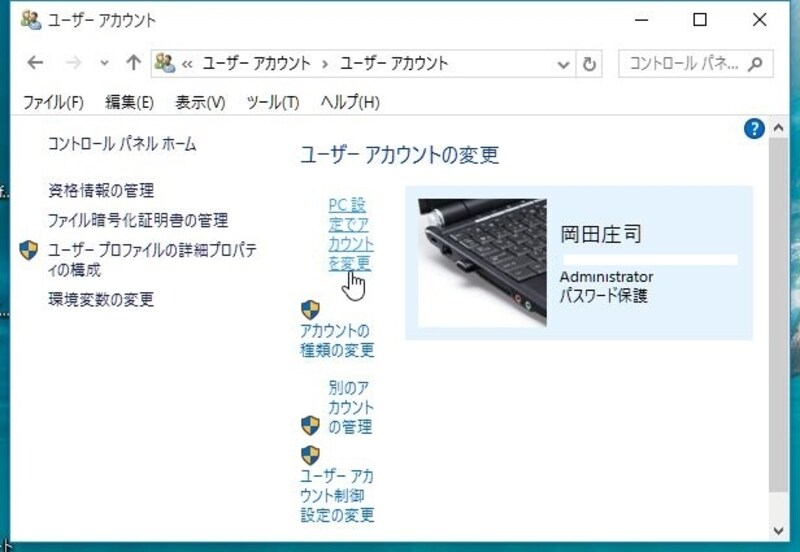
Task: Click the back navigation arrow
Action: pyautogui.click(x=36, y=63)
